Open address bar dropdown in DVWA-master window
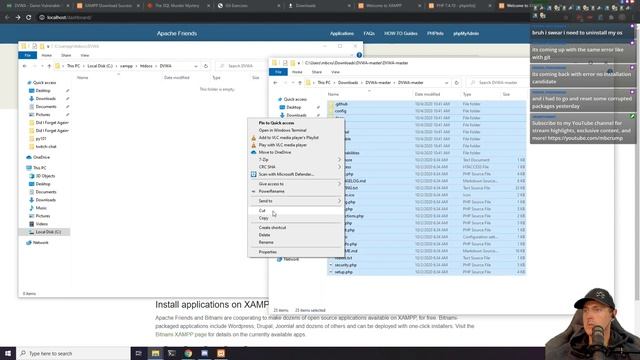640x360 pixels. pos(447,83)
